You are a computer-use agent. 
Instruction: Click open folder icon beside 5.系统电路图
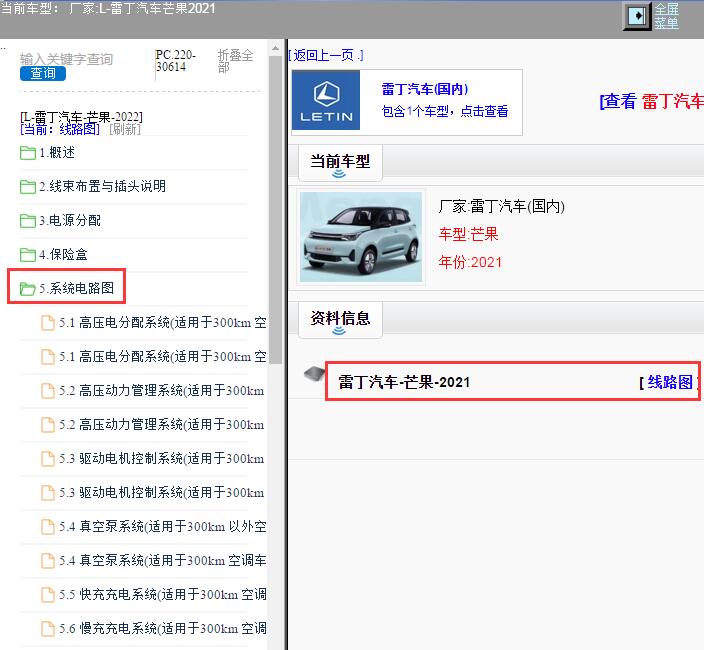click(x=28, y=288)
